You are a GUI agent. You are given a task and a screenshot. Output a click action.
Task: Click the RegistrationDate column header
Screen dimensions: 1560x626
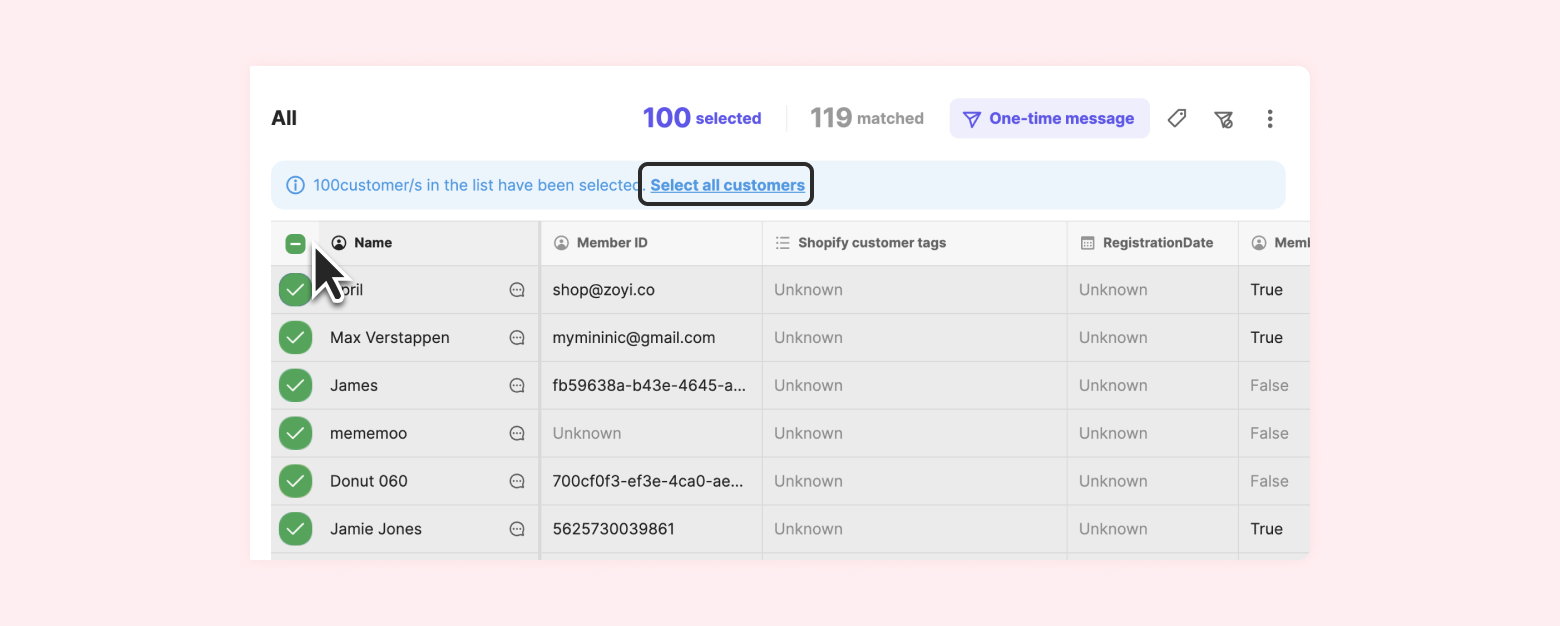[x=1157, y=243]
